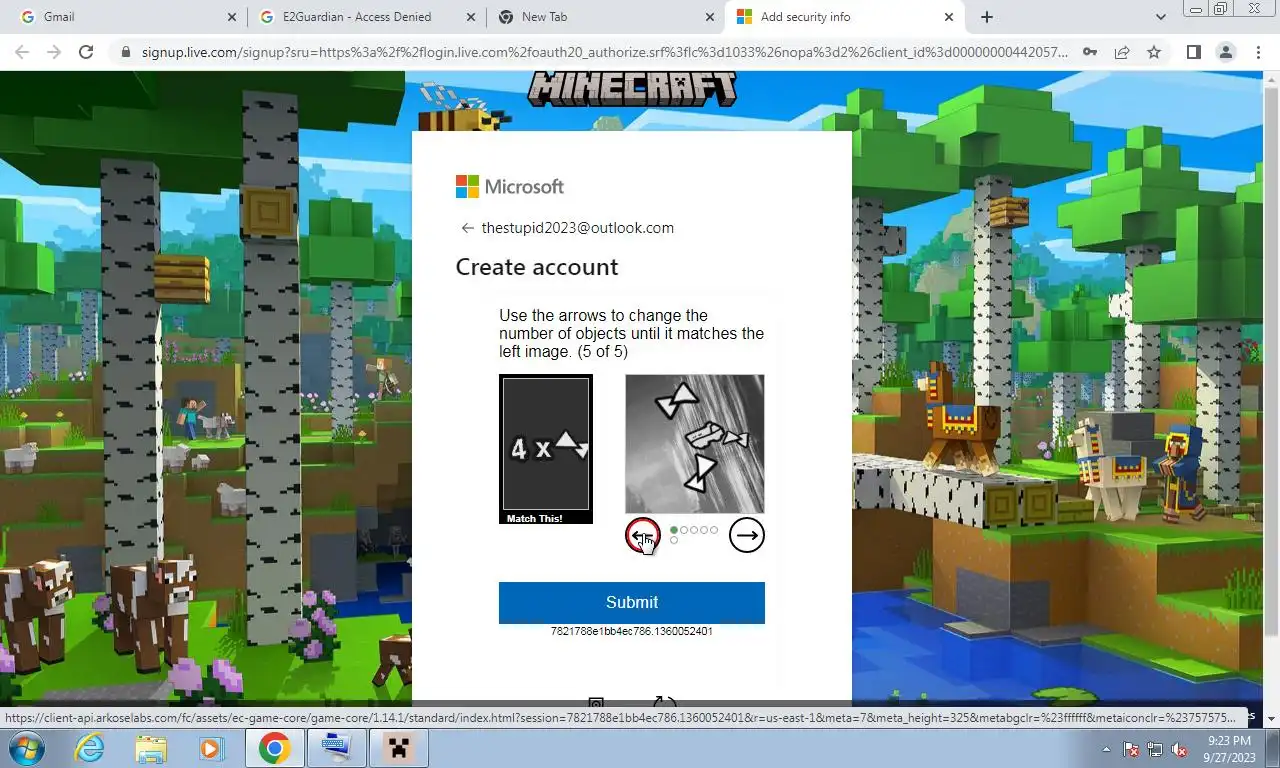The width and height of the screenshot is (1280, 768).
Task: Open Windows Explorer from the taskbar
Action: pyautogui.click(x=151, y=748)
